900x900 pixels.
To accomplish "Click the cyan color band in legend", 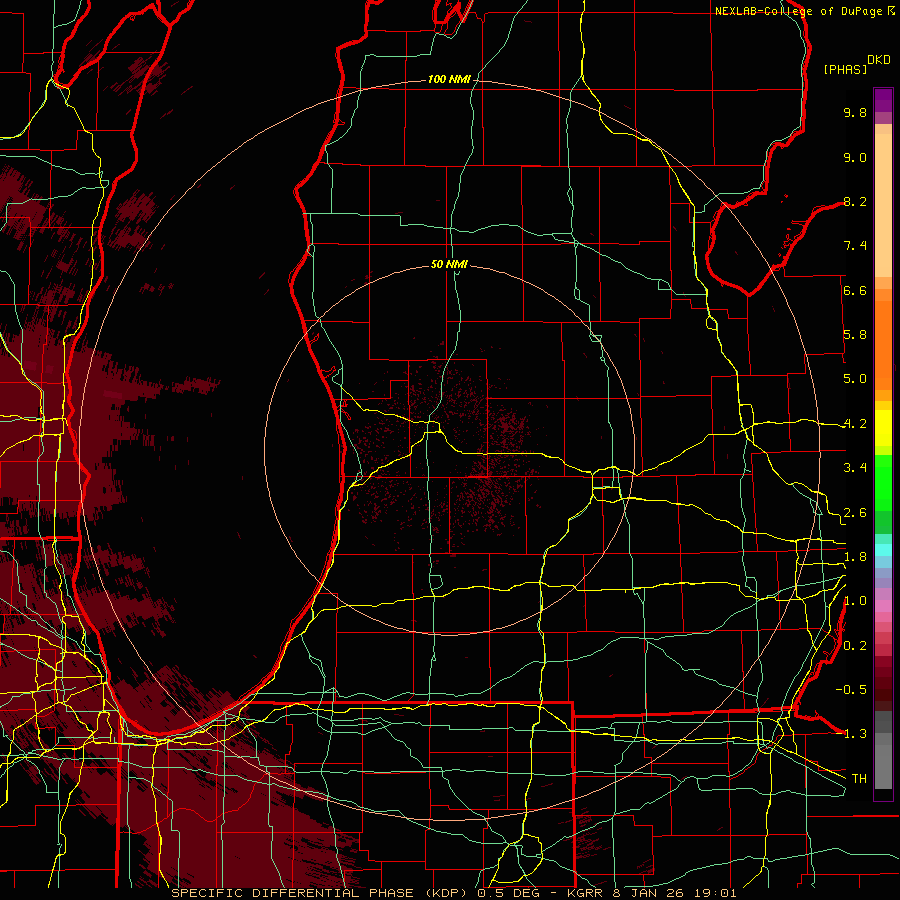I will click(883, 550).
